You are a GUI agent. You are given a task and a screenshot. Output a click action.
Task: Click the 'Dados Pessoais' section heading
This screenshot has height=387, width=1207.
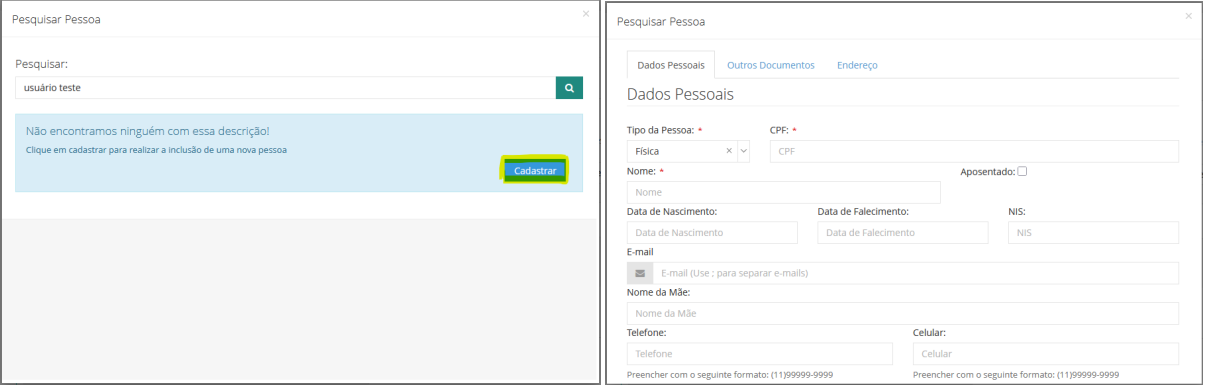(x=680, y=94)
